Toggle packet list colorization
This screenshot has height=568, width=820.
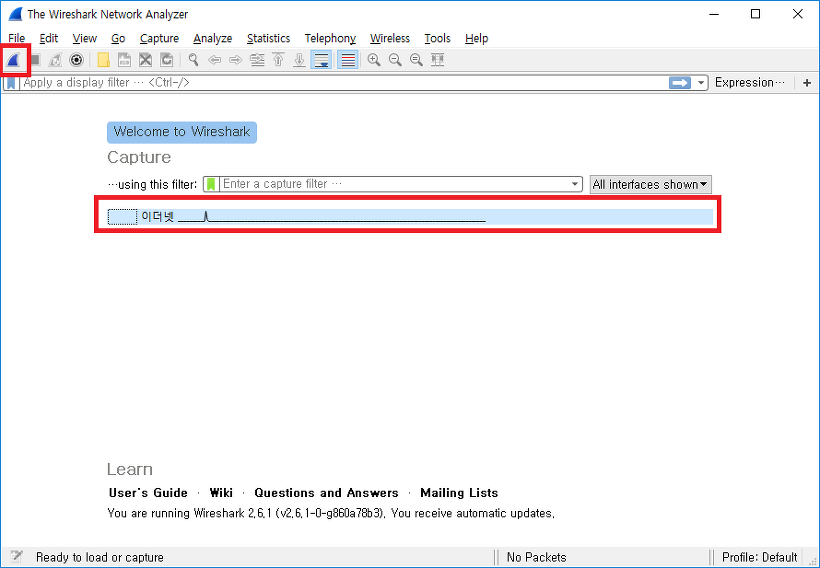(x=348, y=60)
